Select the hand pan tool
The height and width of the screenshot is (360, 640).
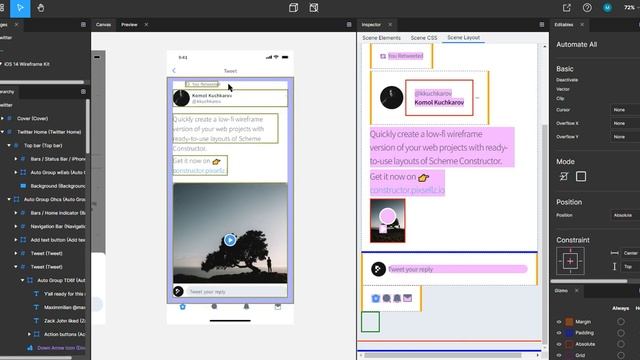tap(40, 8)
